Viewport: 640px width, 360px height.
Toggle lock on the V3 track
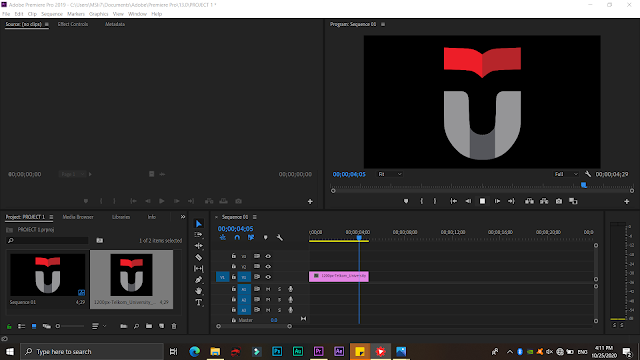click(x=233, y=256)
